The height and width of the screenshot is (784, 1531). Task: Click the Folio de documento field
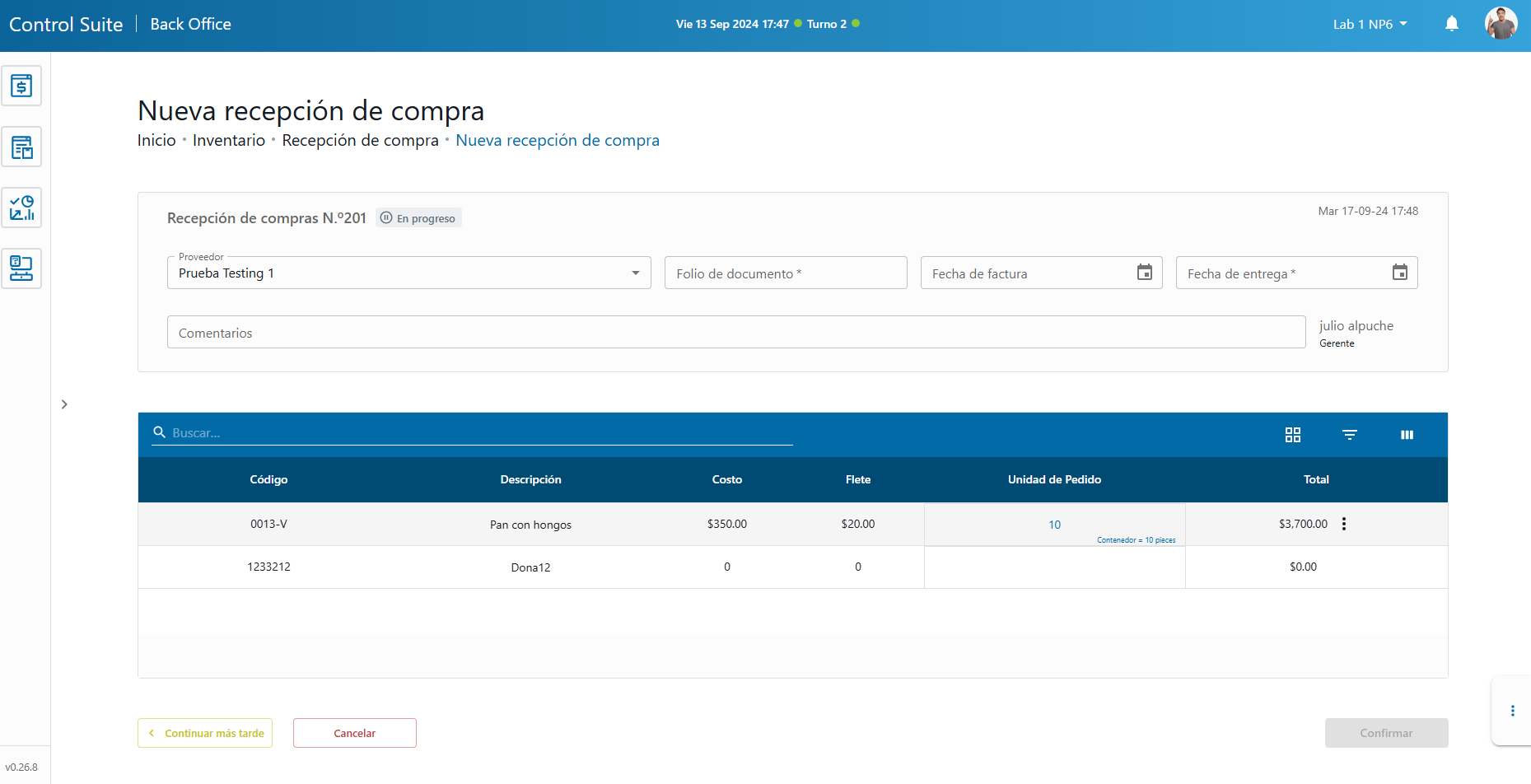point(785,273)
